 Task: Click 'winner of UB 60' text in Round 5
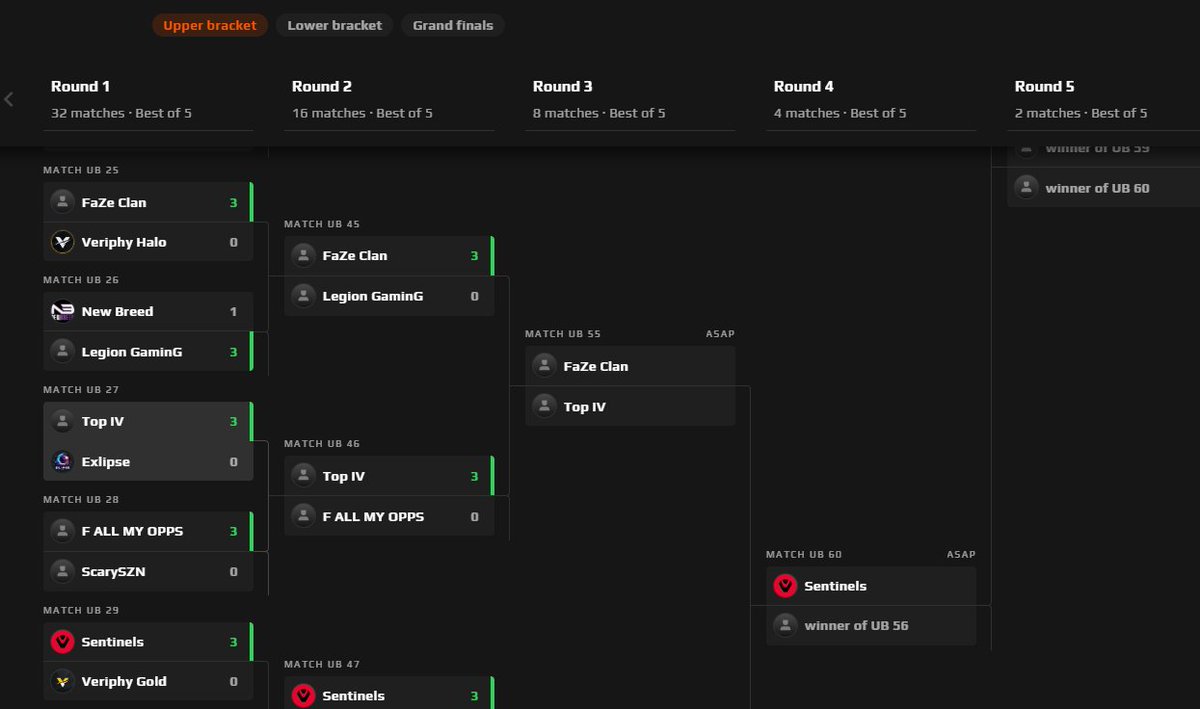pos(1097,187)
